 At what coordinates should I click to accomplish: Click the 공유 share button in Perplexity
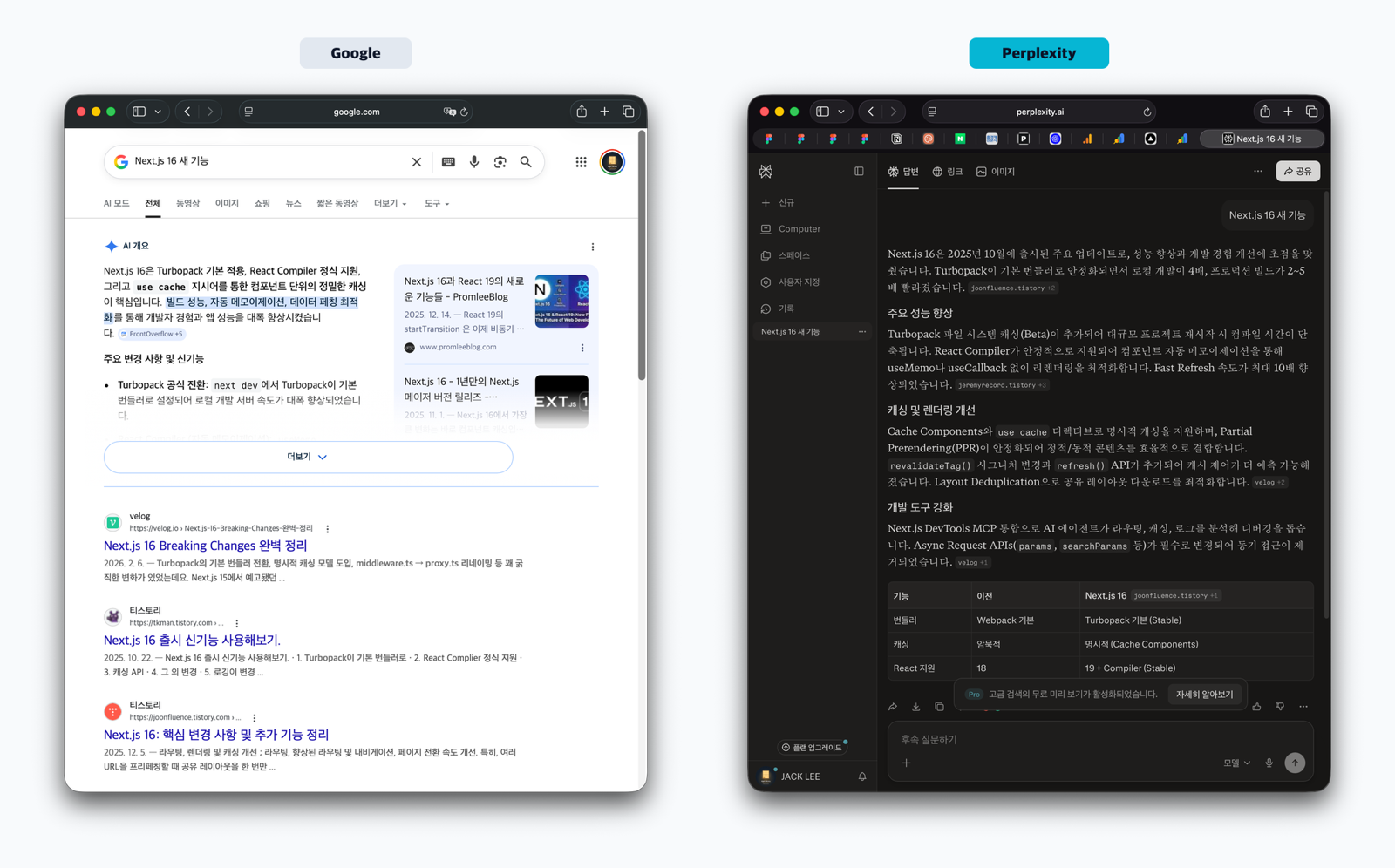pyautogui.click(x=1297, y=172)
